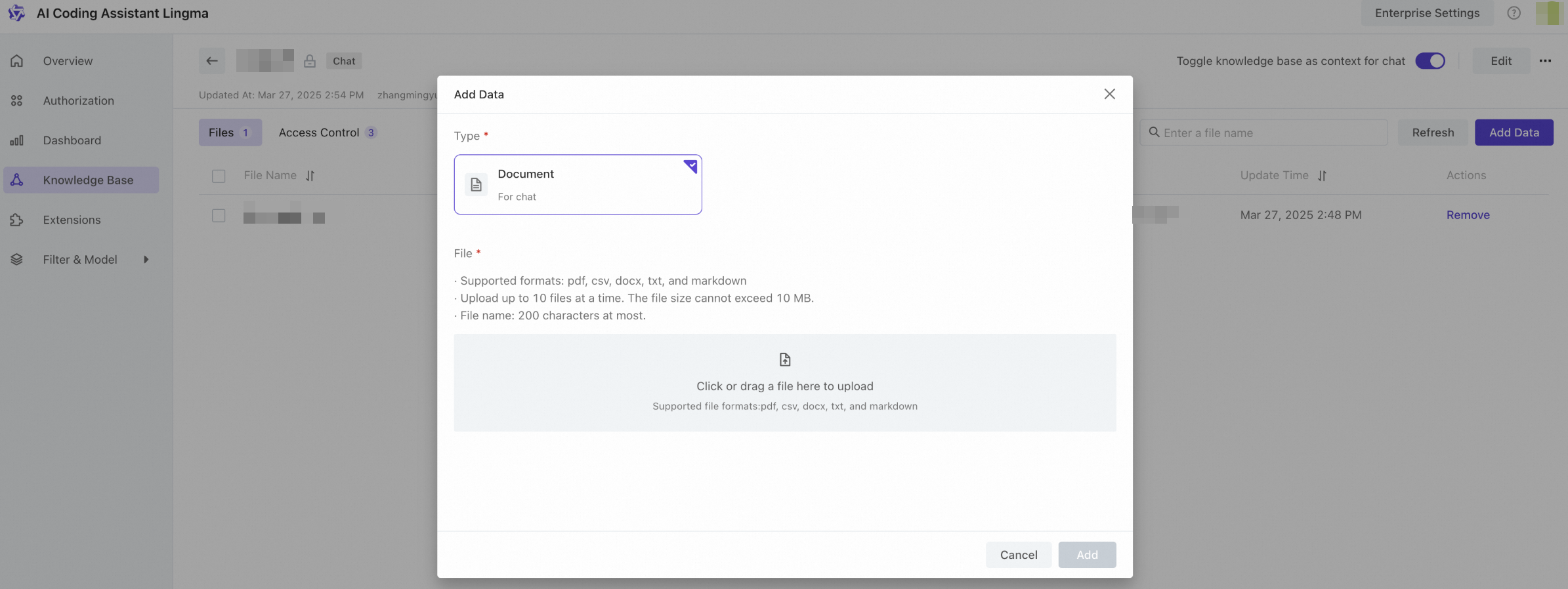Image resolution: width=1568 pixels, height=589 pixels.
Task: Select all files header checkbox
Action: click(x=219, y=176)
